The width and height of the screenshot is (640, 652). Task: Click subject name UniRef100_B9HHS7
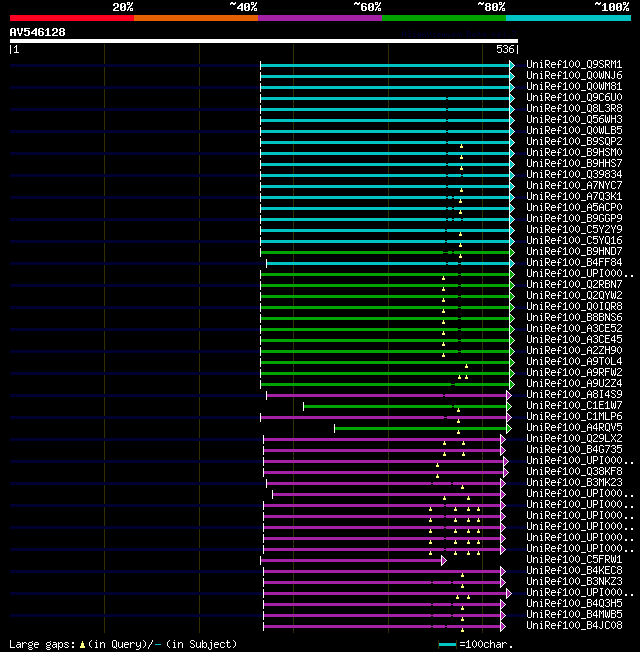tap(574, 163)
